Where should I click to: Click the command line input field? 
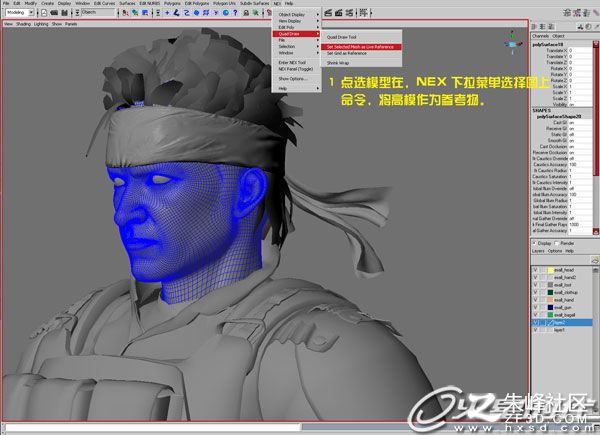click(153, 427)
